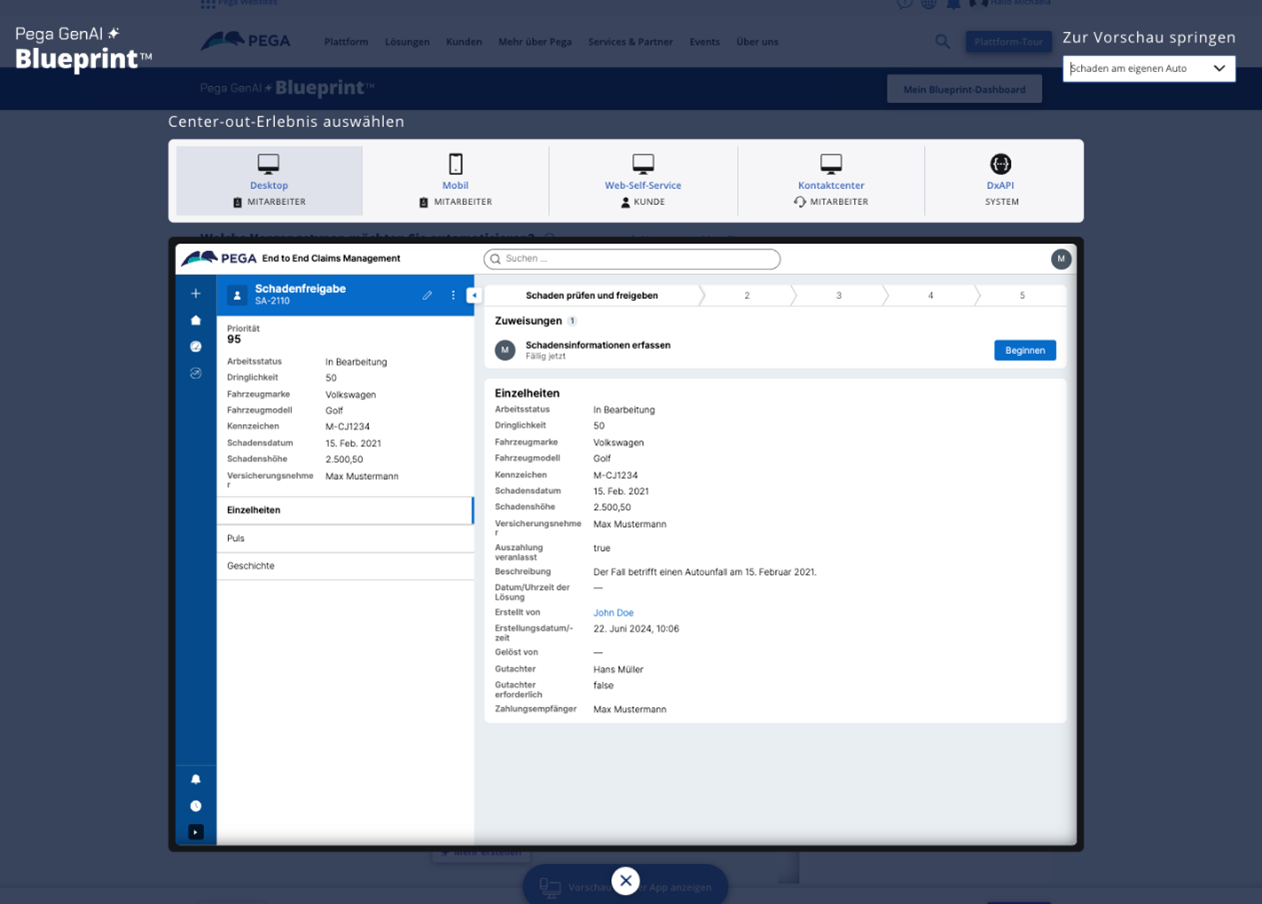Select the Geschichte tab
The height and width of the screenshot is (904, 1262).
coord(345,566)
